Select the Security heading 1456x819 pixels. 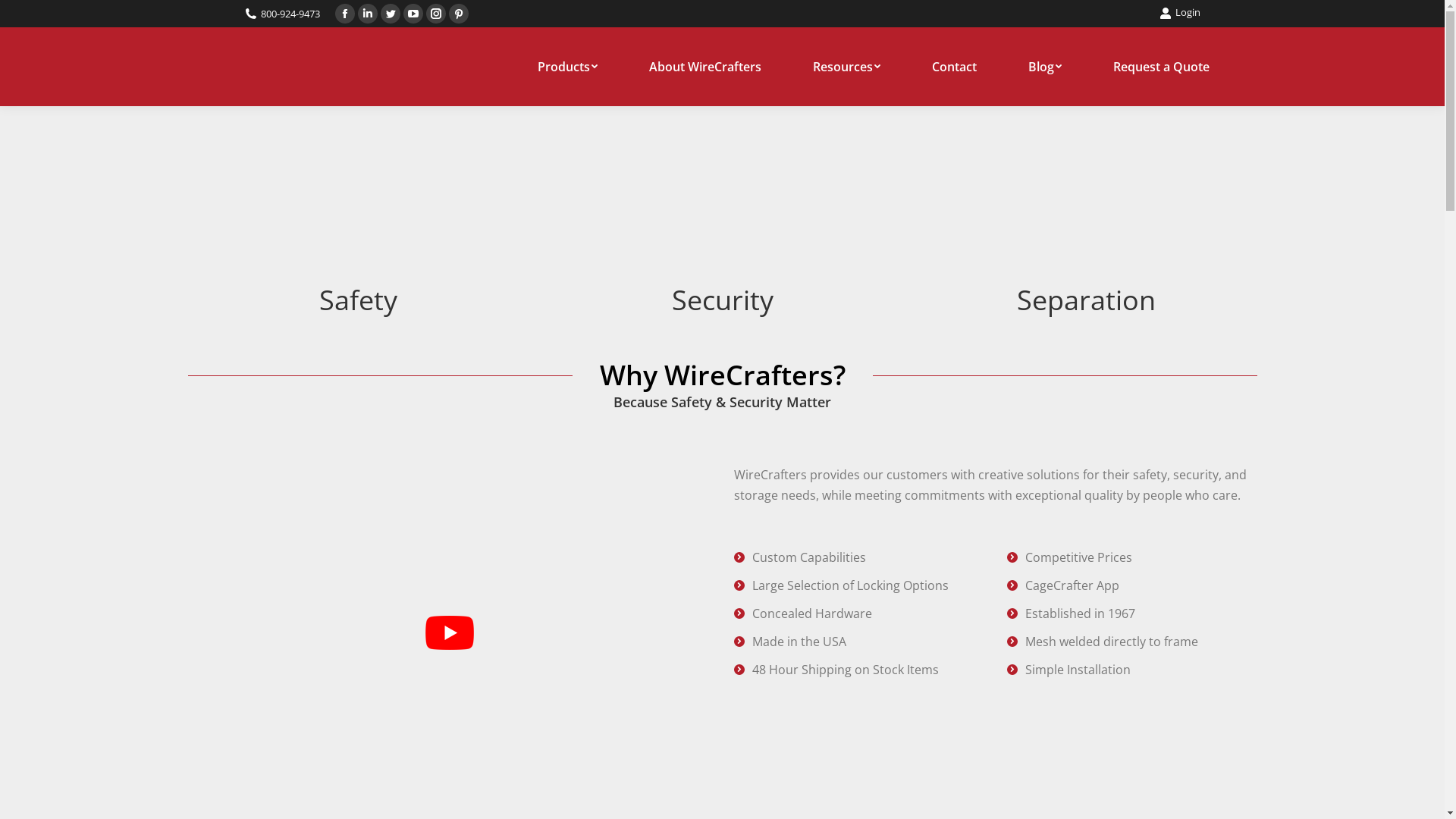tap(723, 300)
